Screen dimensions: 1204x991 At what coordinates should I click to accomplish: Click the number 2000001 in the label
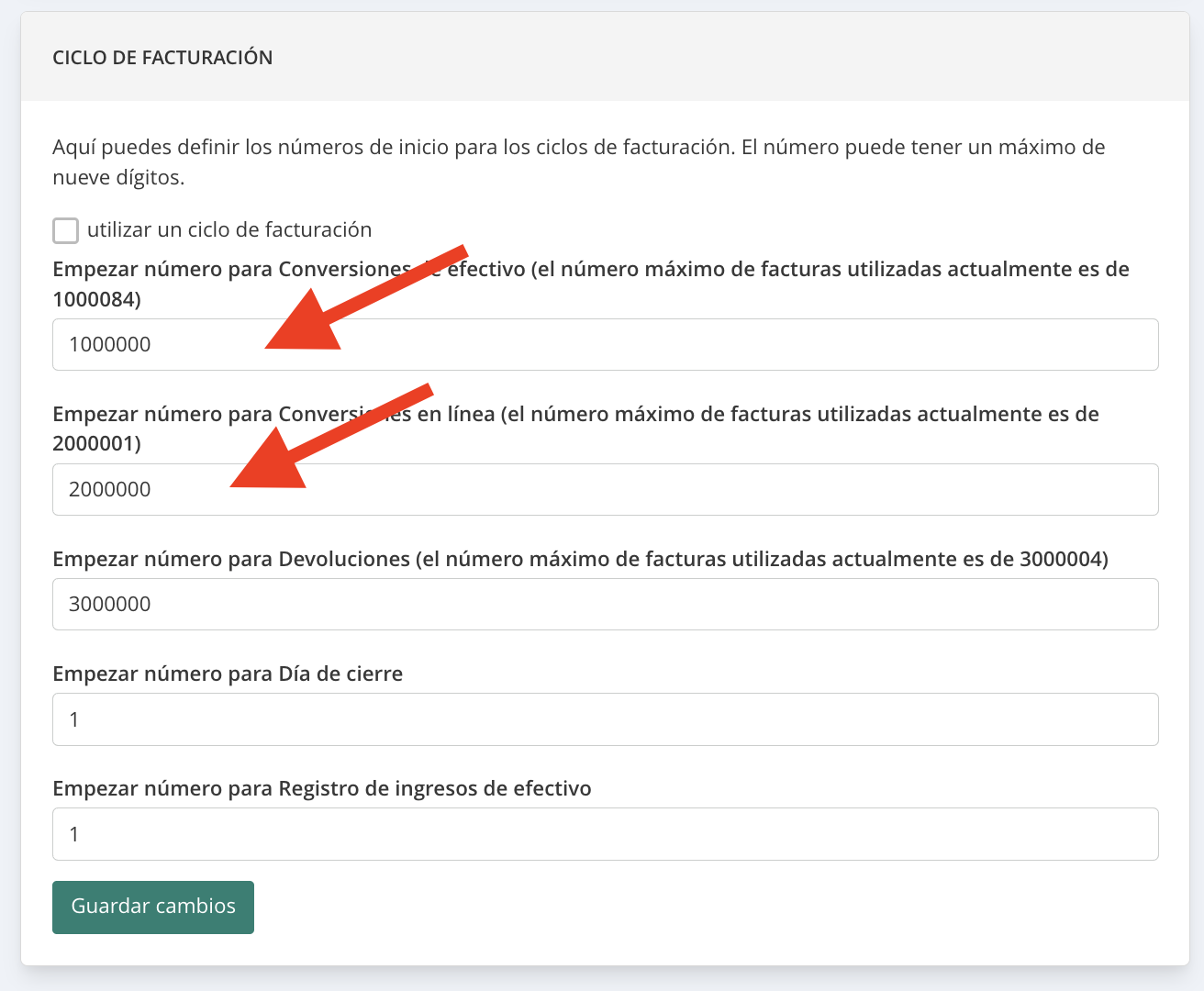(93, 444)
